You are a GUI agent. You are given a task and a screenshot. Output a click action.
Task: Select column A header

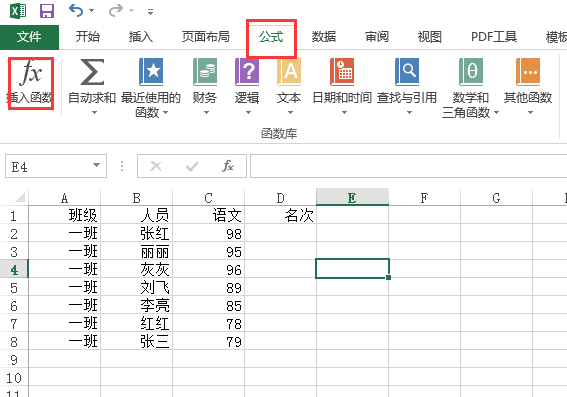click(x=64, y=197)
